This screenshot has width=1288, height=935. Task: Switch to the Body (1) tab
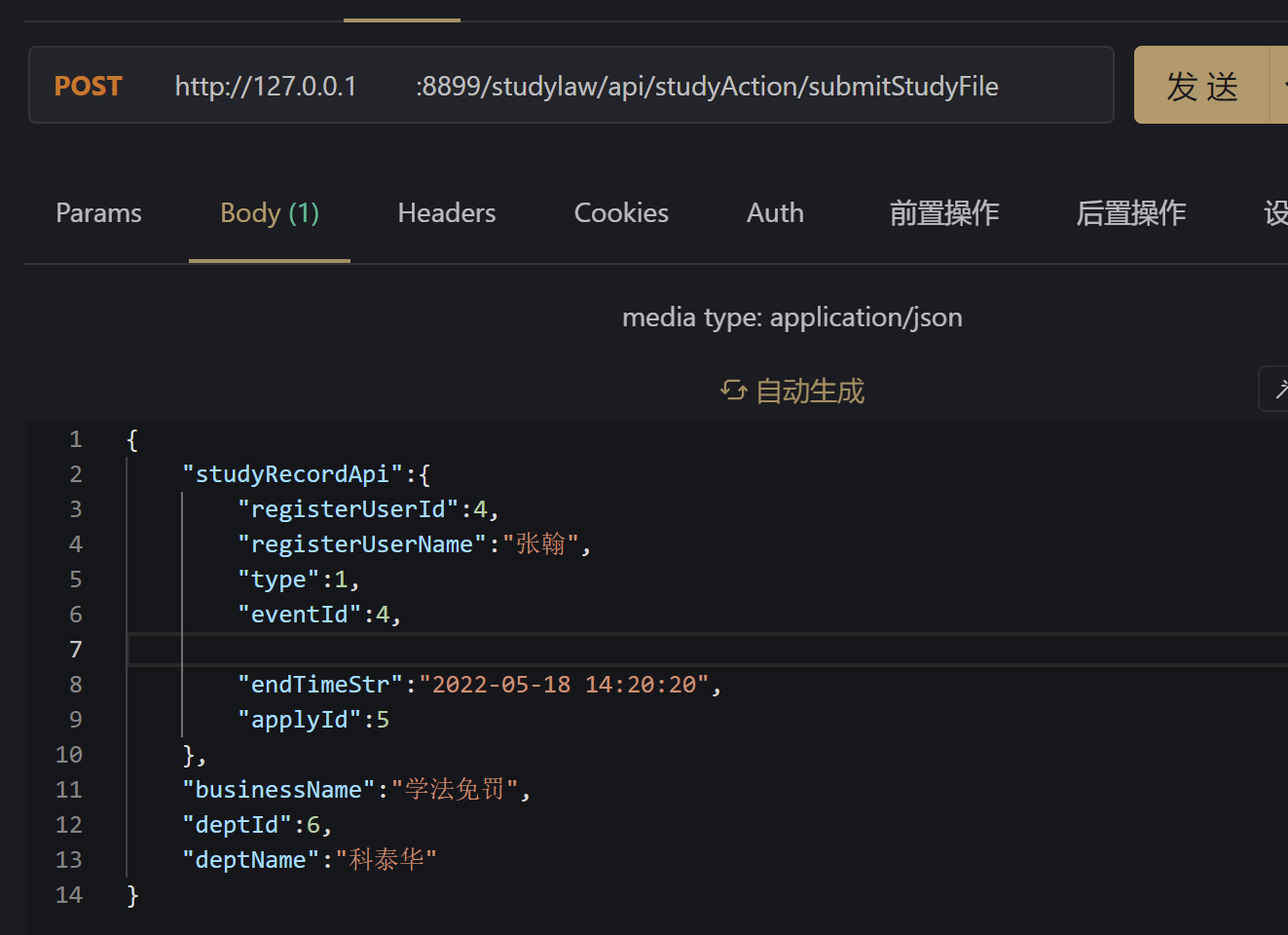[x=270, y=212]
